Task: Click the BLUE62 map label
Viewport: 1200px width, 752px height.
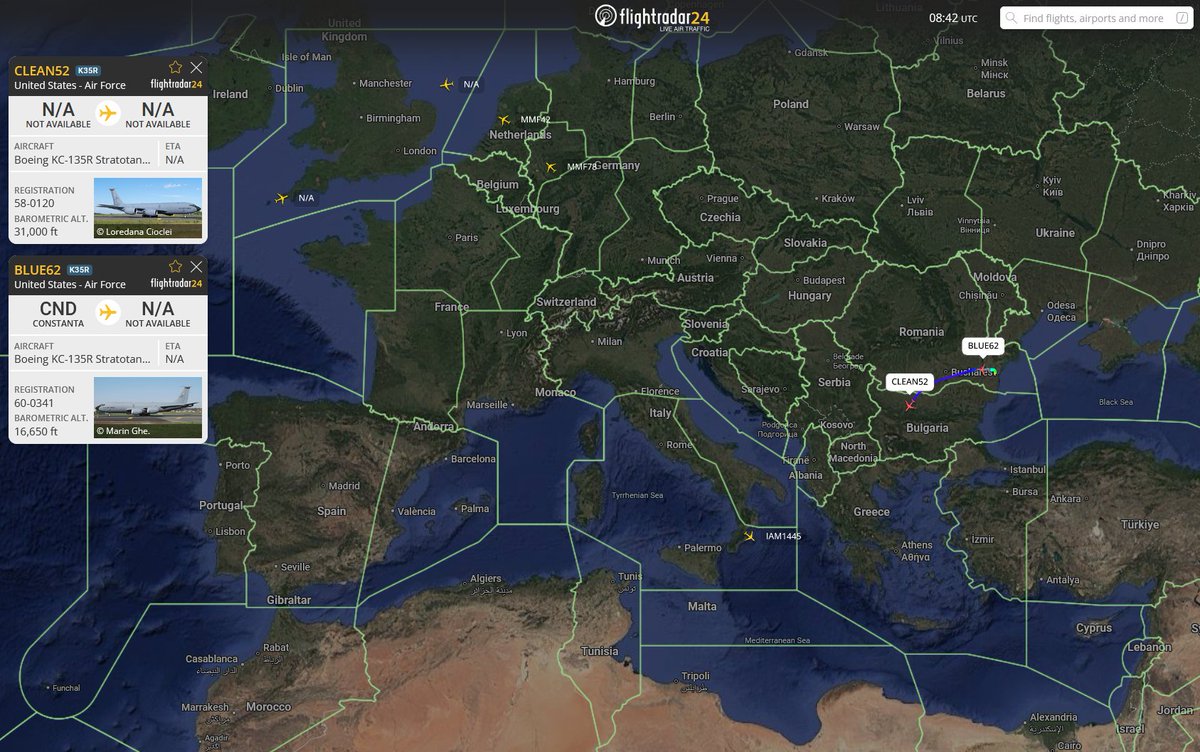Action: 982,346
